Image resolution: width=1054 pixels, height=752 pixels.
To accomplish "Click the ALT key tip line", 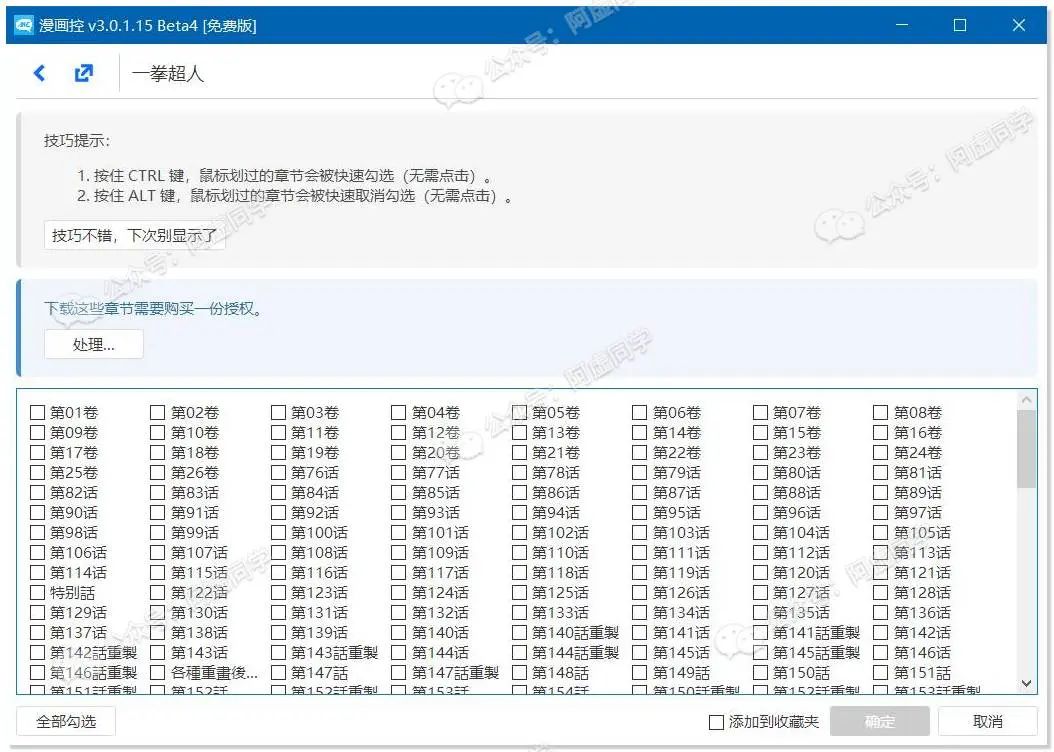I will 294,196.
